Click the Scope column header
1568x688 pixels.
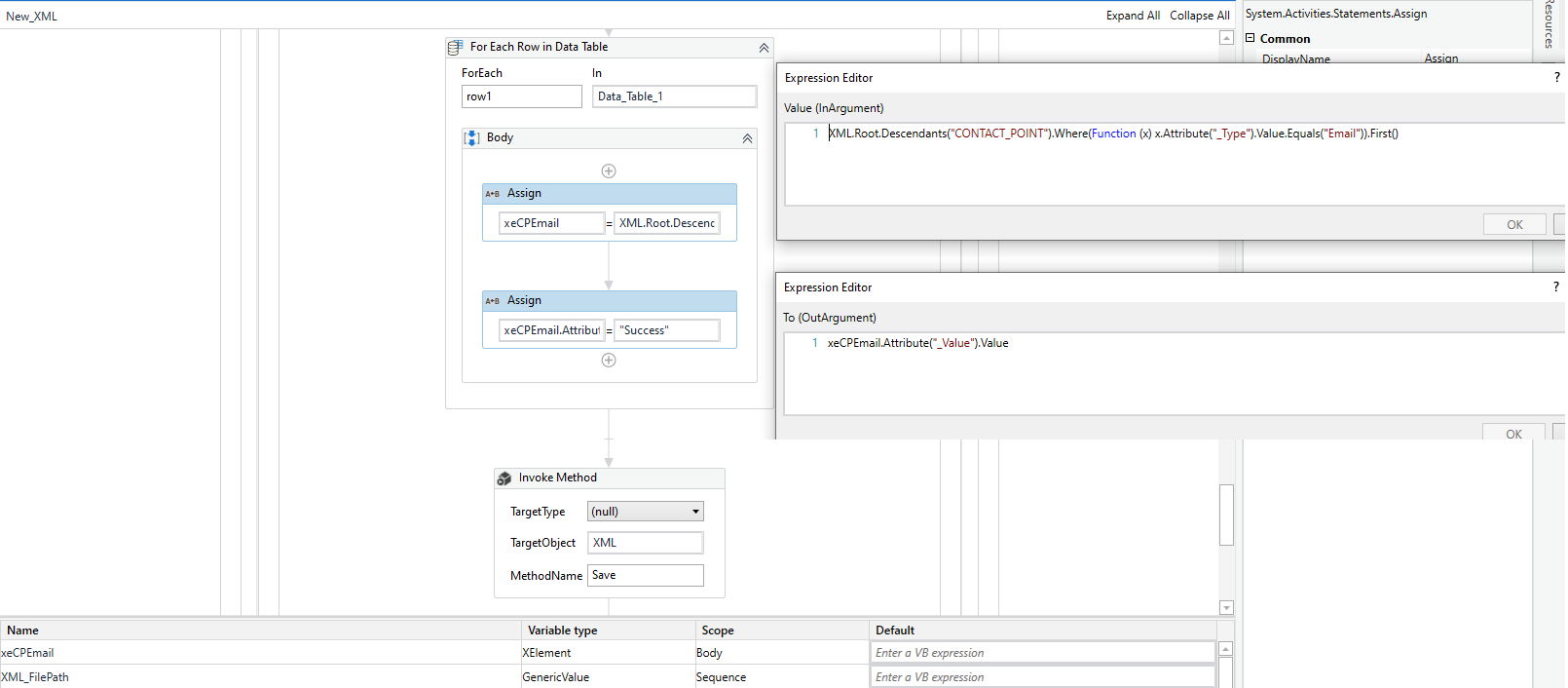[x=782, y=631]
